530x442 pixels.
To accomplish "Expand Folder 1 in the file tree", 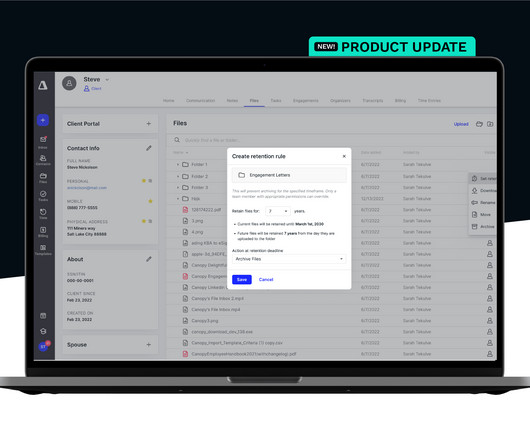I will tap(178, 165).
